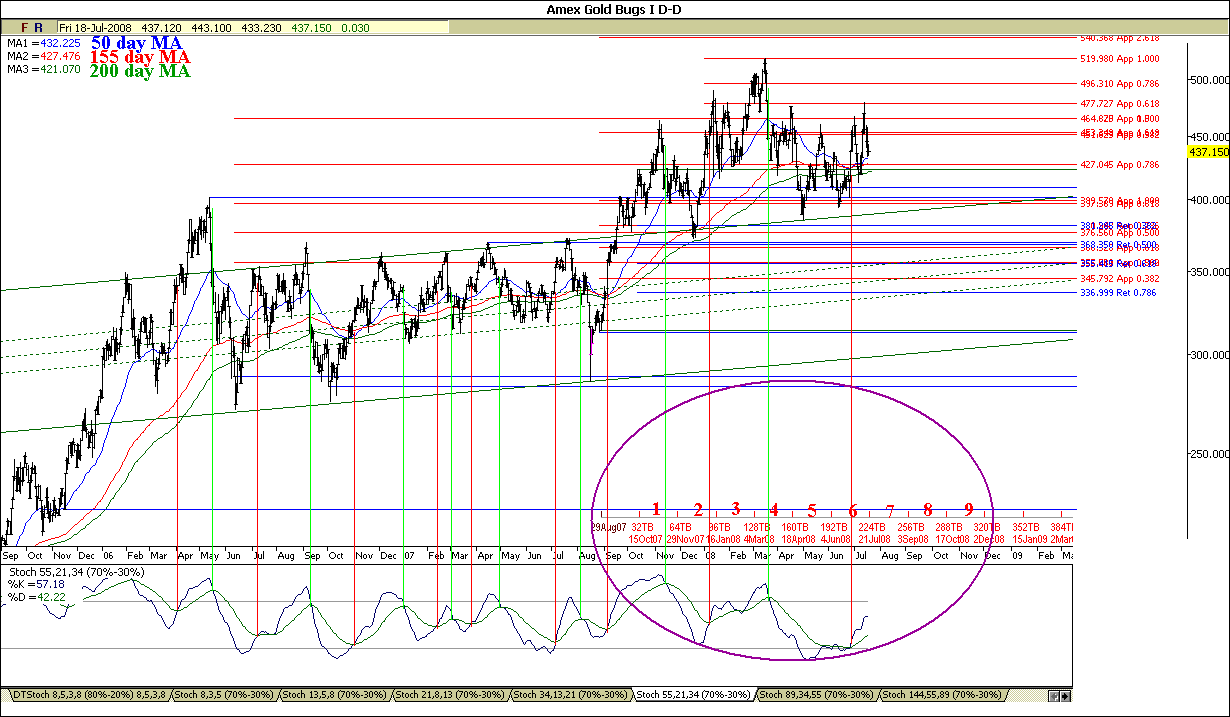
Task: Select the Stoch 55,21,34 (70%-30%) tab
Action: tap(695, 694)
